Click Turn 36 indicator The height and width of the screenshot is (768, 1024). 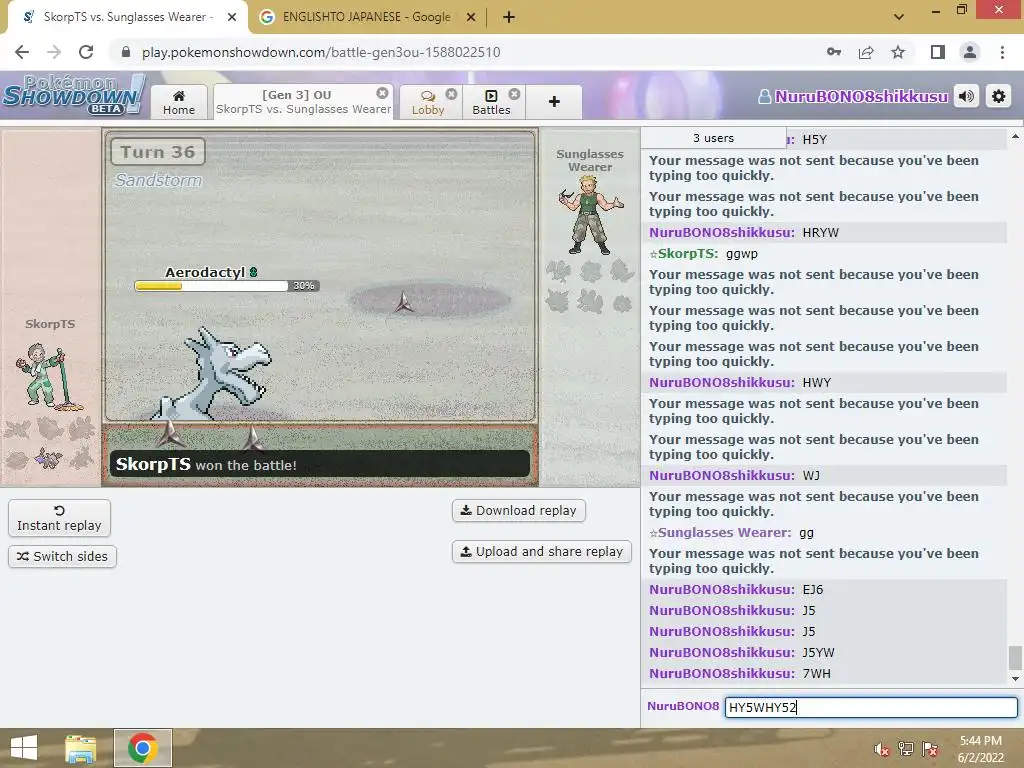[x=157, y=152]
